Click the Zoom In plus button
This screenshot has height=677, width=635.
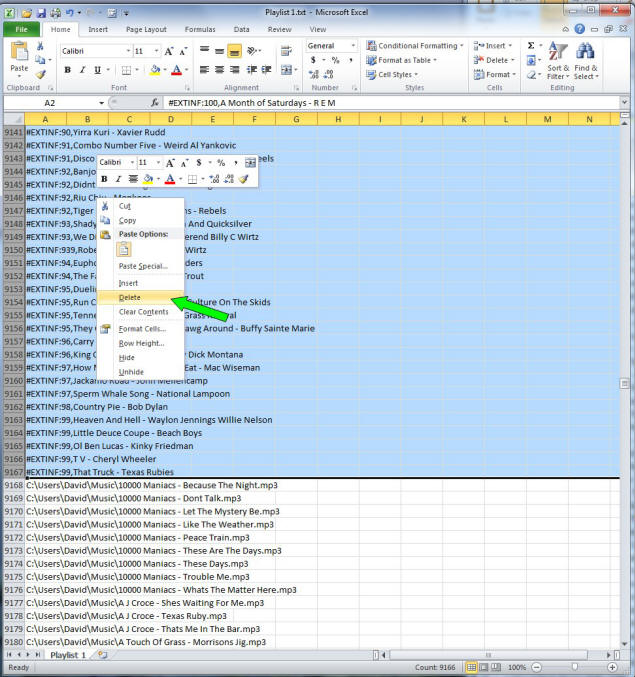[612, 668]
